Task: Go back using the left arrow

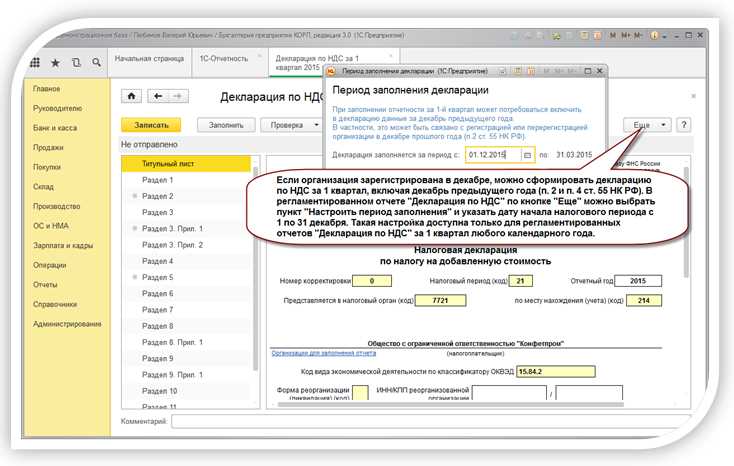Action: [156, 96]
